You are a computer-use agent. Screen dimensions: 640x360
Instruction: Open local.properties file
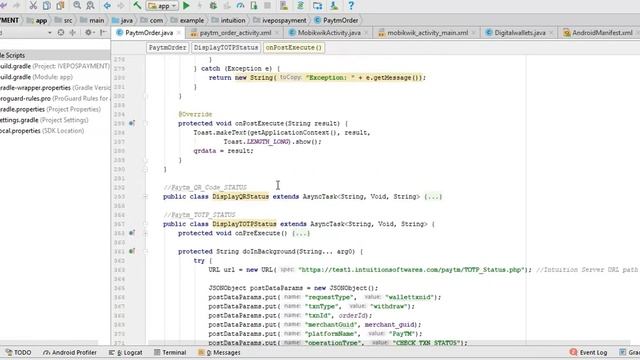(42, 131)
